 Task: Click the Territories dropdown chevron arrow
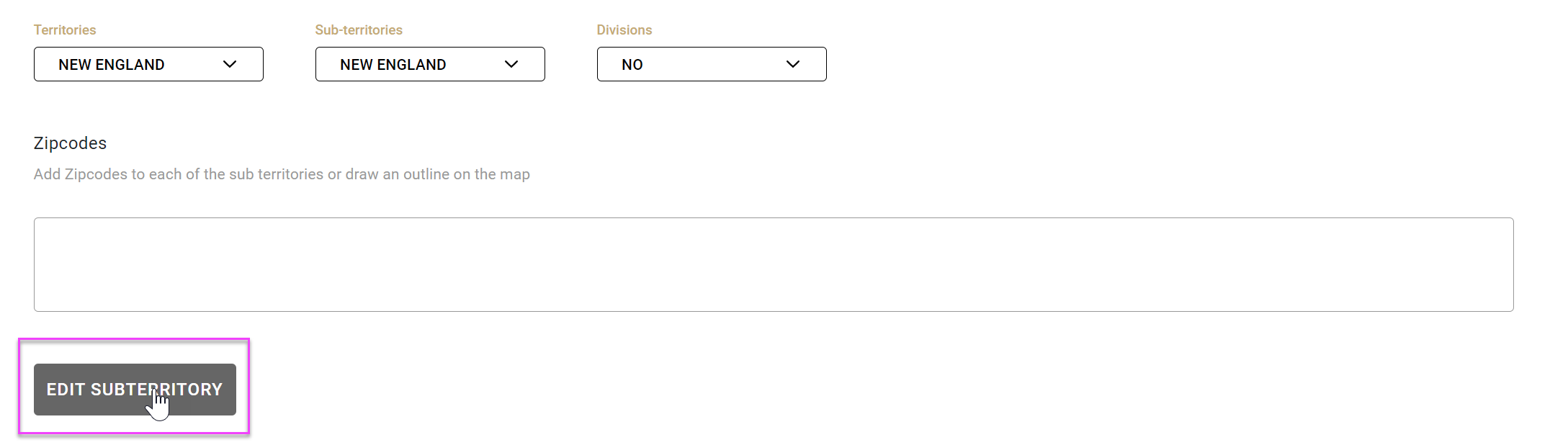point(230,64)
